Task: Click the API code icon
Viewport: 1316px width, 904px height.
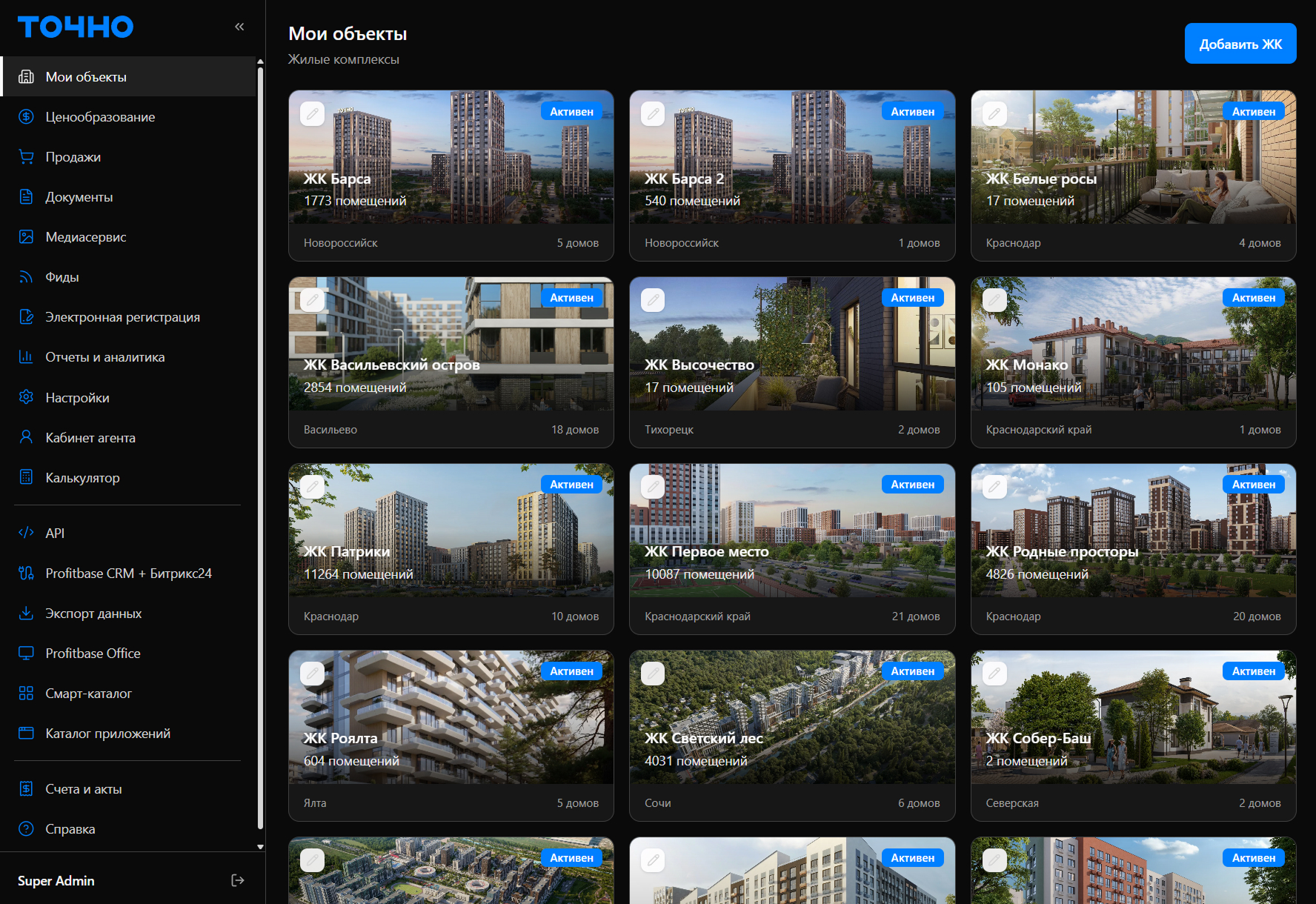Action: (26, 532)
